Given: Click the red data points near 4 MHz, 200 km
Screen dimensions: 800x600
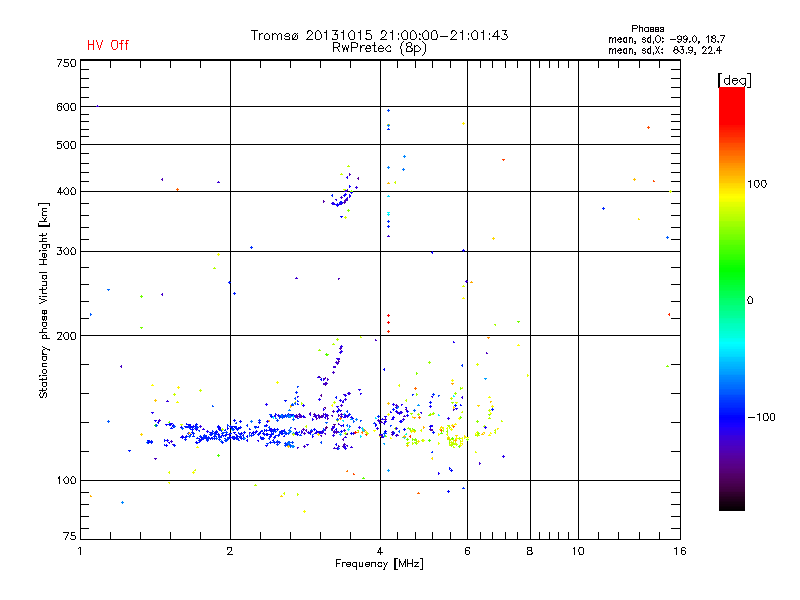Looking at the screenshot, I should [x=388, y=322].
